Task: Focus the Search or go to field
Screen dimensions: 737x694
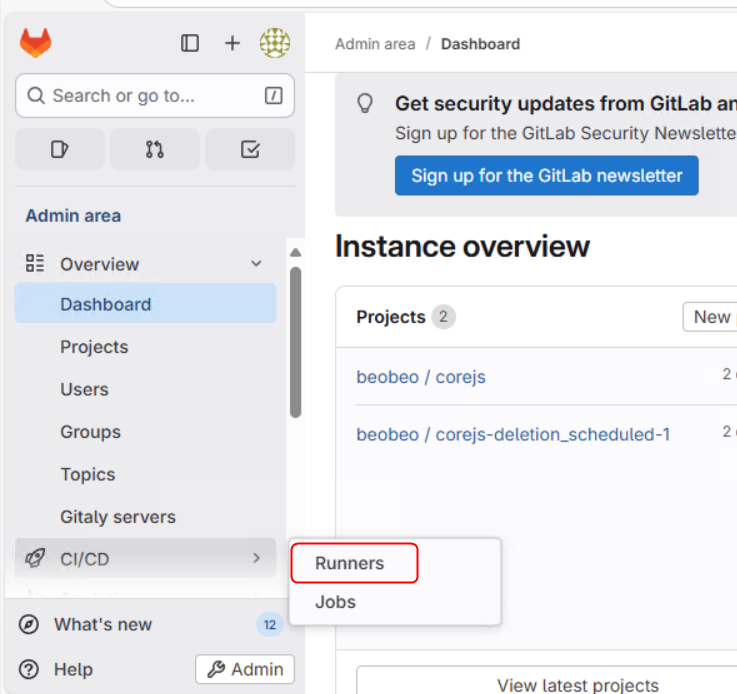Action: pos(155,96)
